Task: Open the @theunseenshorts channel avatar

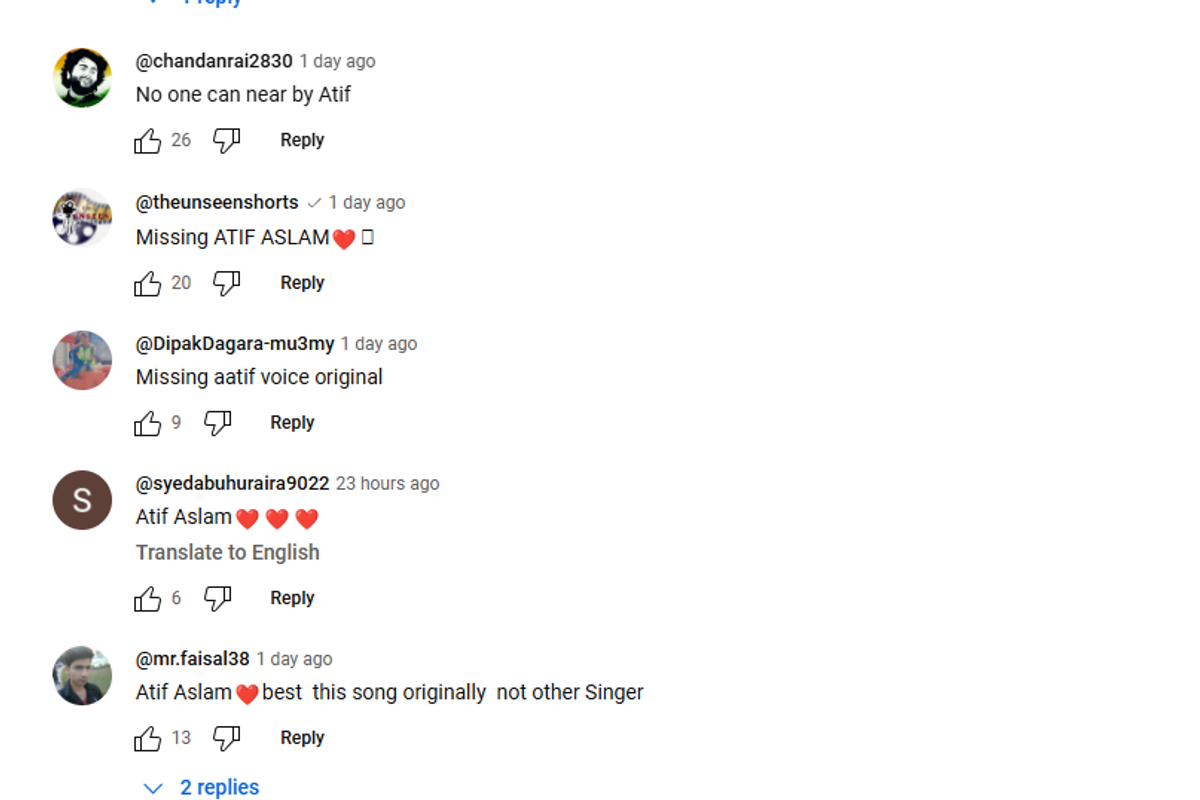Action: (x=82, y=217)
